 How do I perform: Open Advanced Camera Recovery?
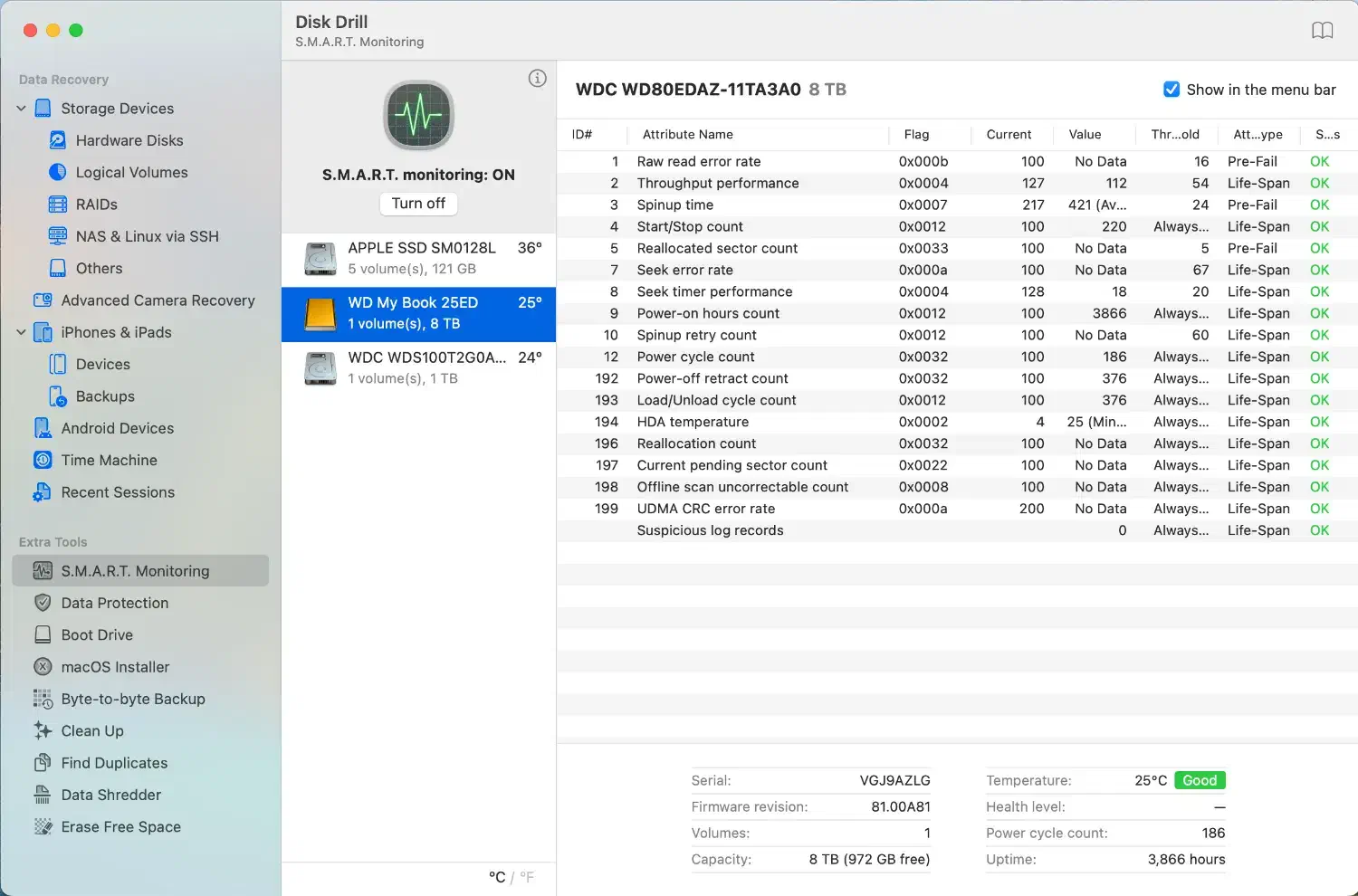point(158,300)
